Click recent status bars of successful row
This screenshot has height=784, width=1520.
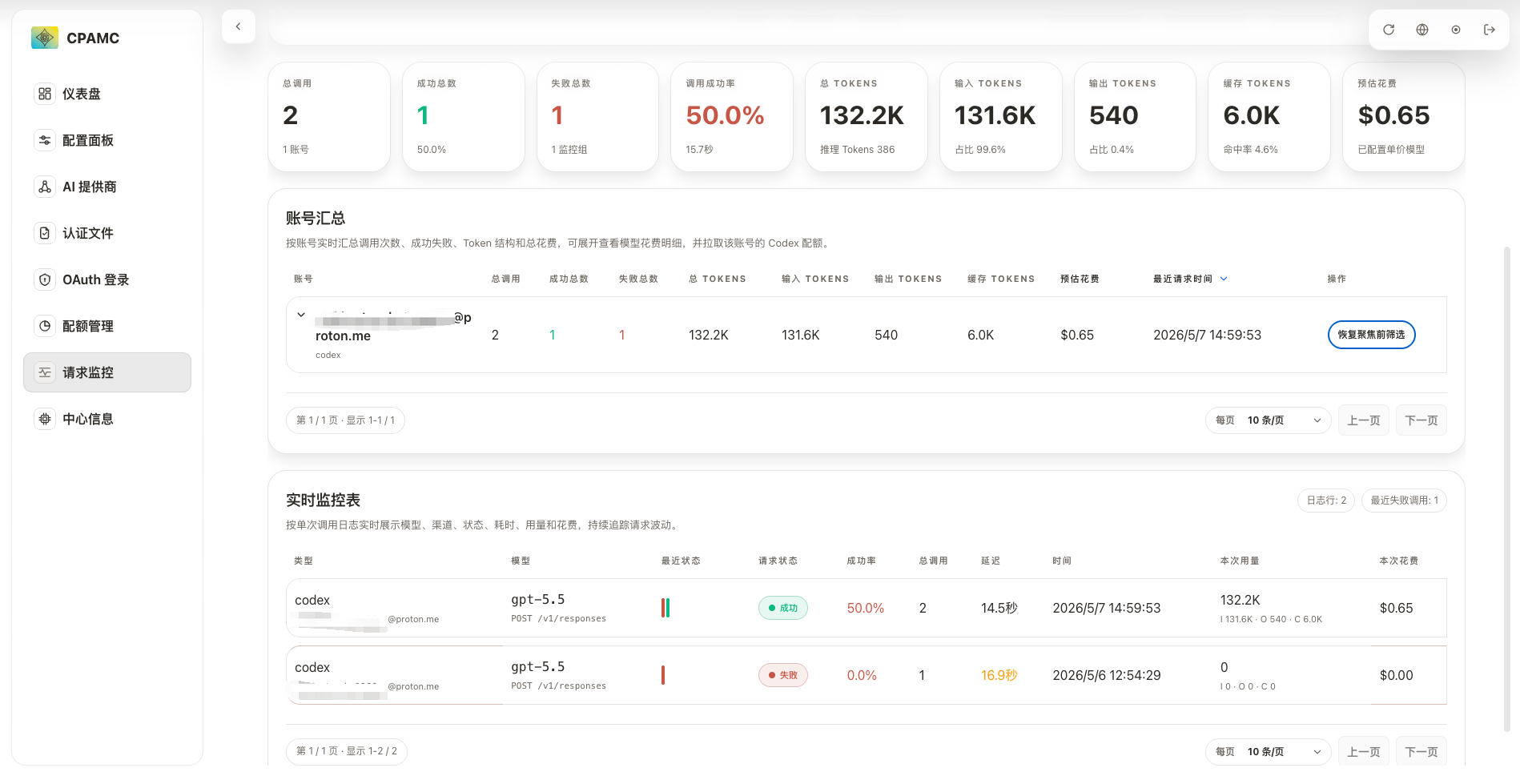666,608
